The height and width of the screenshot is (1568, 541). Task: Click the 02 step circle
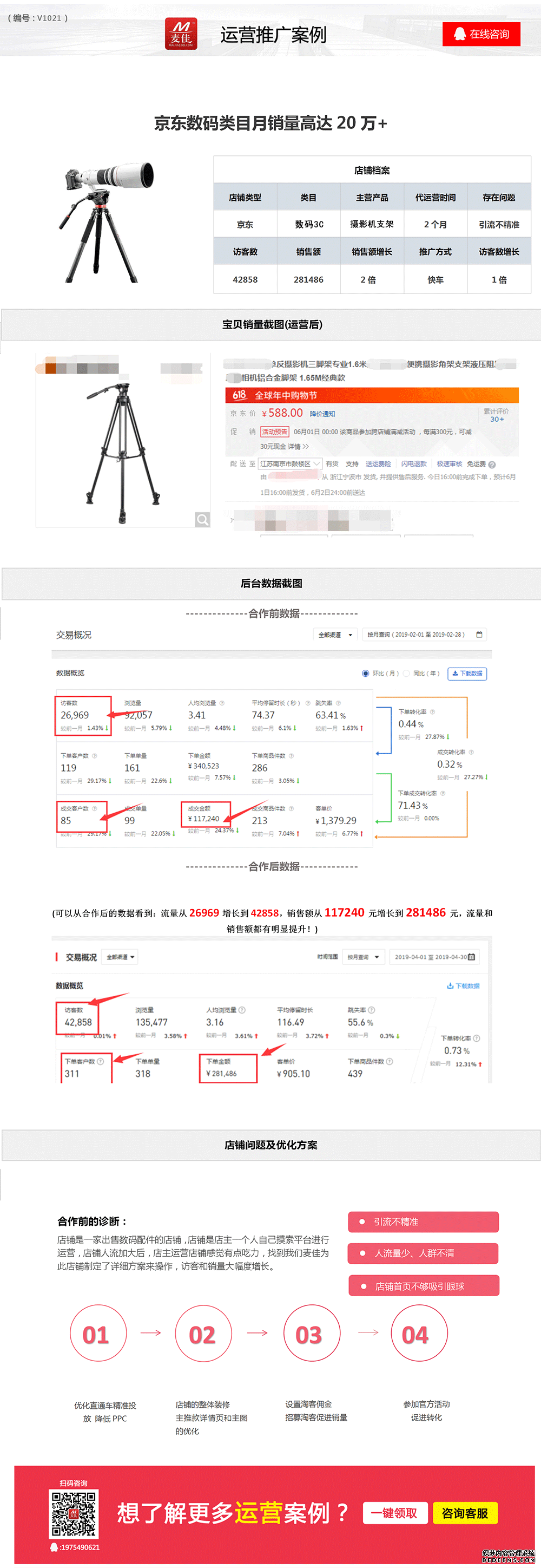pyautogui.click(x=203, y=1332)
